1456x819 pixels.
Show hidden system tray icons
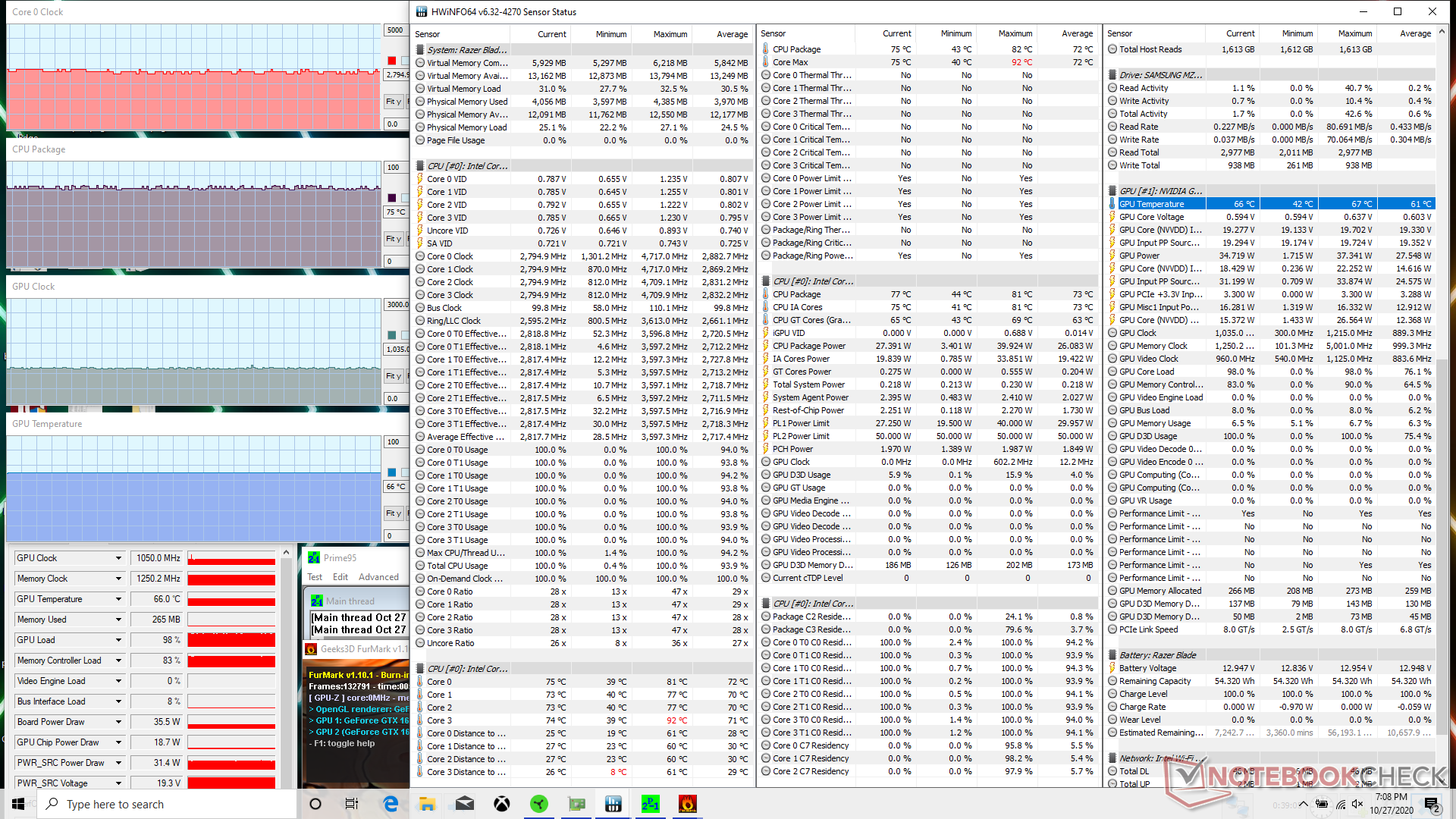pyautogui.click(x=1303, y=804)
